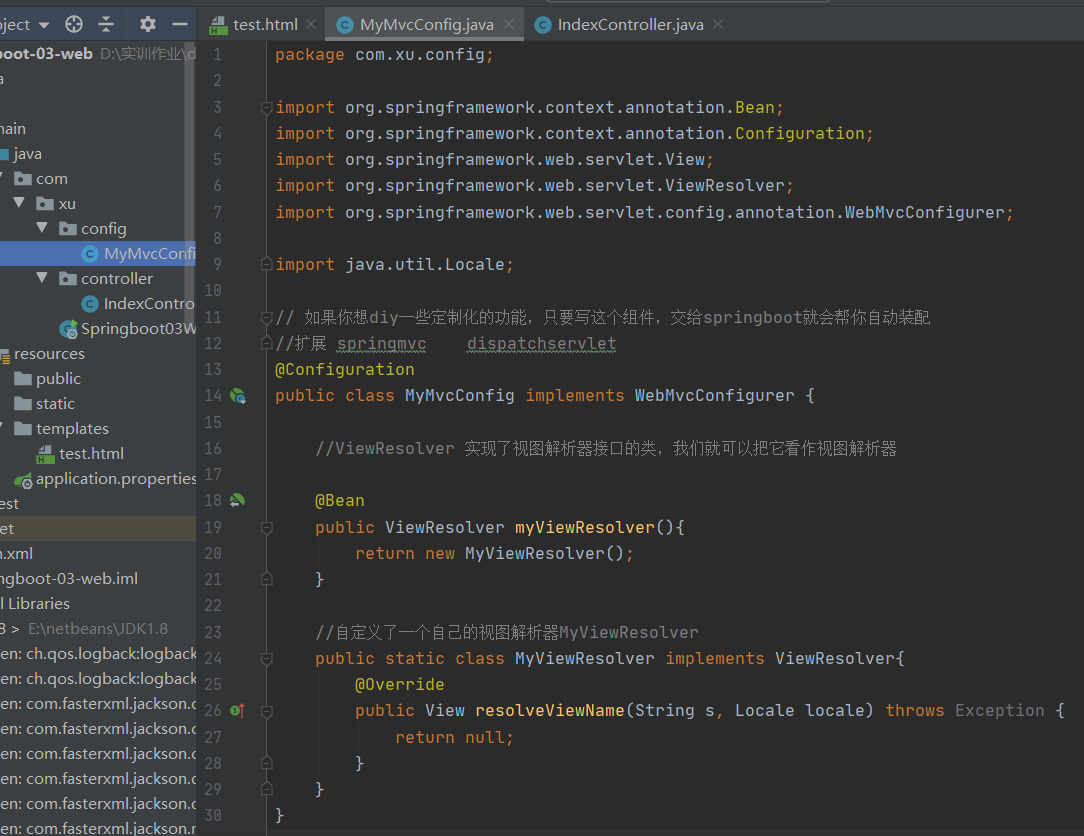Open Project panel settings gear
1084x836 pixels.
(148, 24)
